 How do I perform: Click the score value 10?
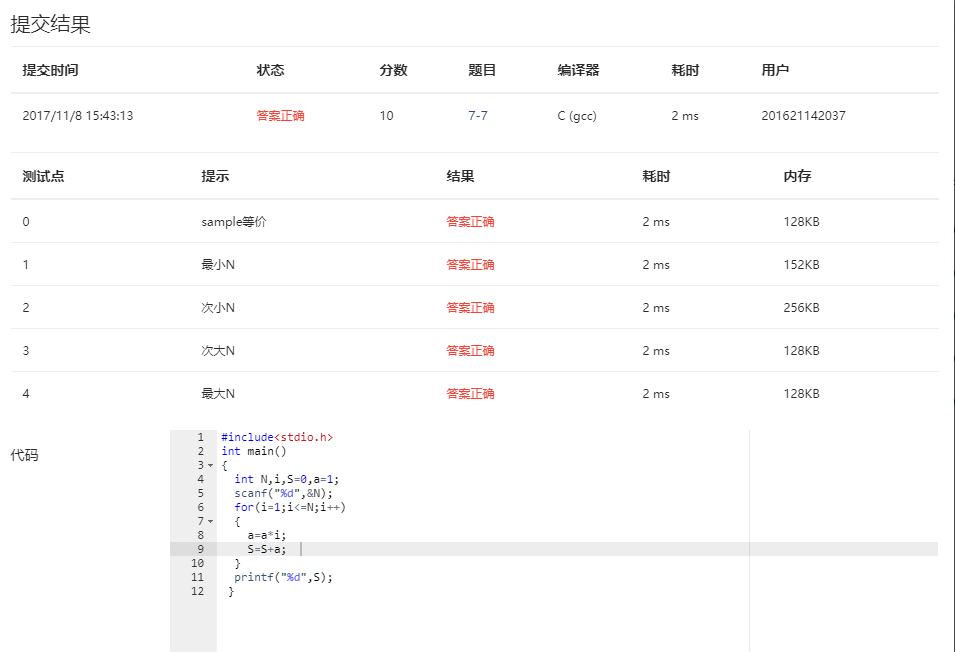pos(387,116)
